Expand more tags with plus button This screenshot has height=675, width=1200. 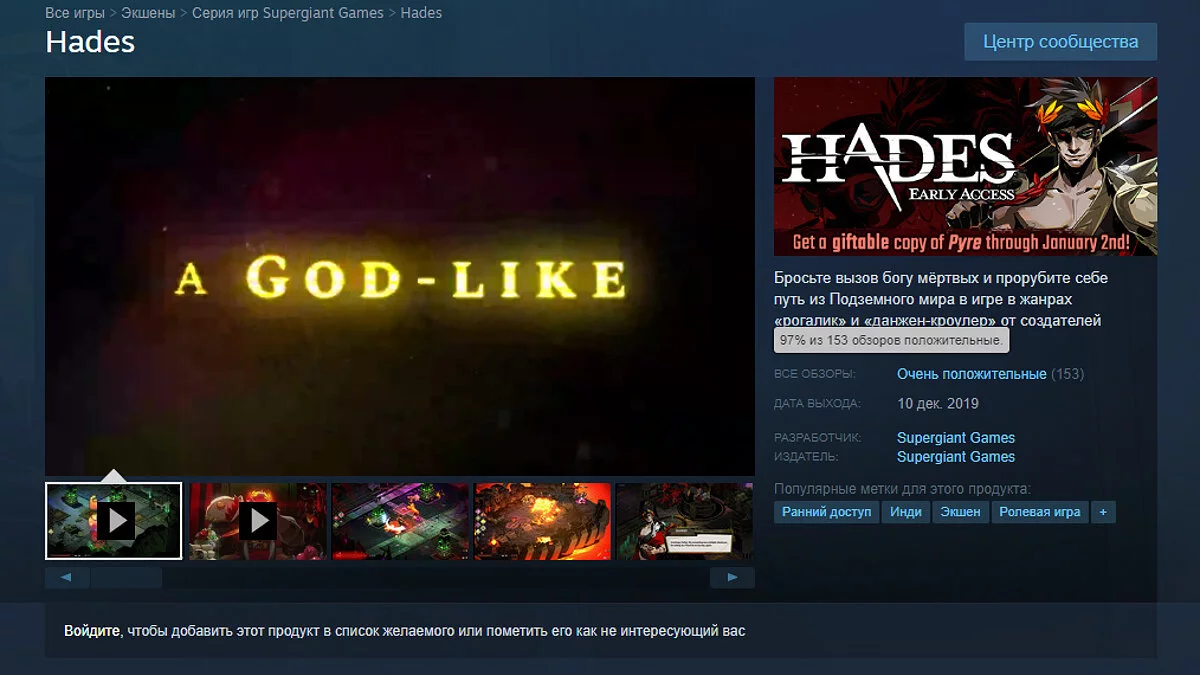(x=1103, y=511)
